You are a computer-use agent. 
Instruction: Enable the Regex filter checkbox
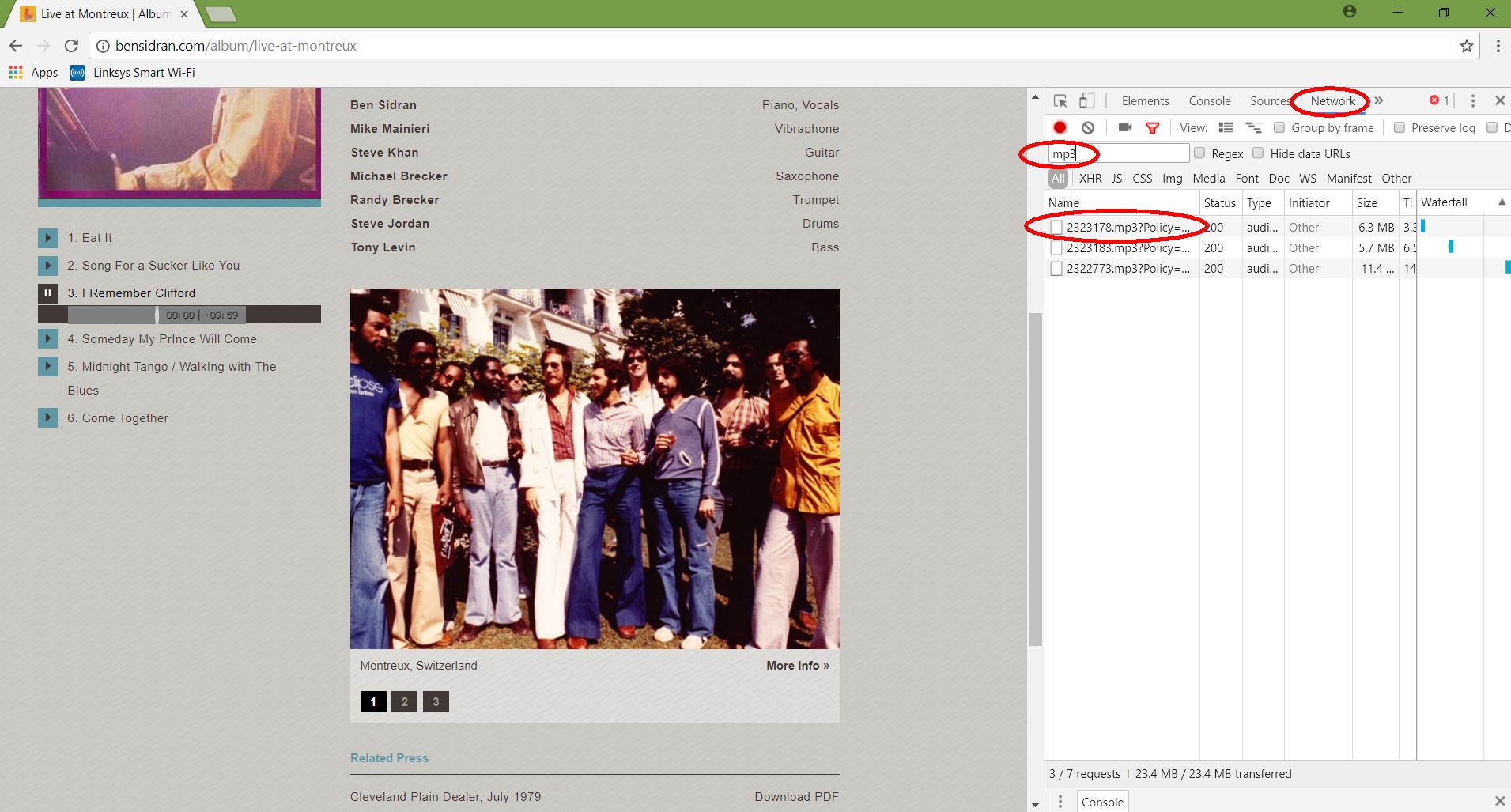coord(1199,153)
